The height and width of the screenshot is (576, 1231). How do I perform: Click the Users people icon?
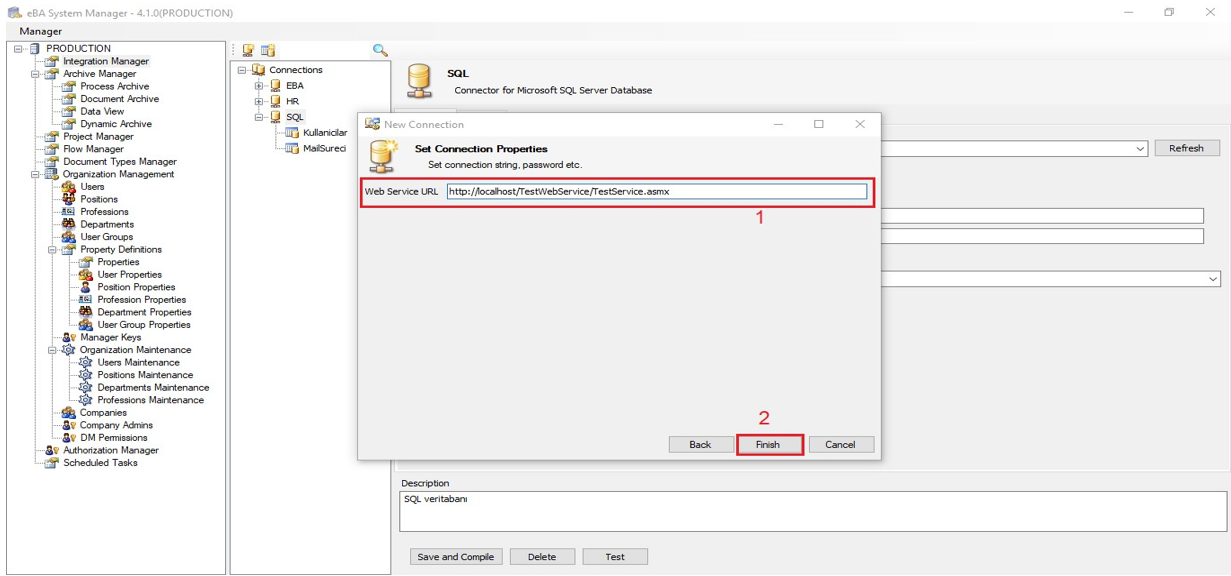(x=68, y=186)
